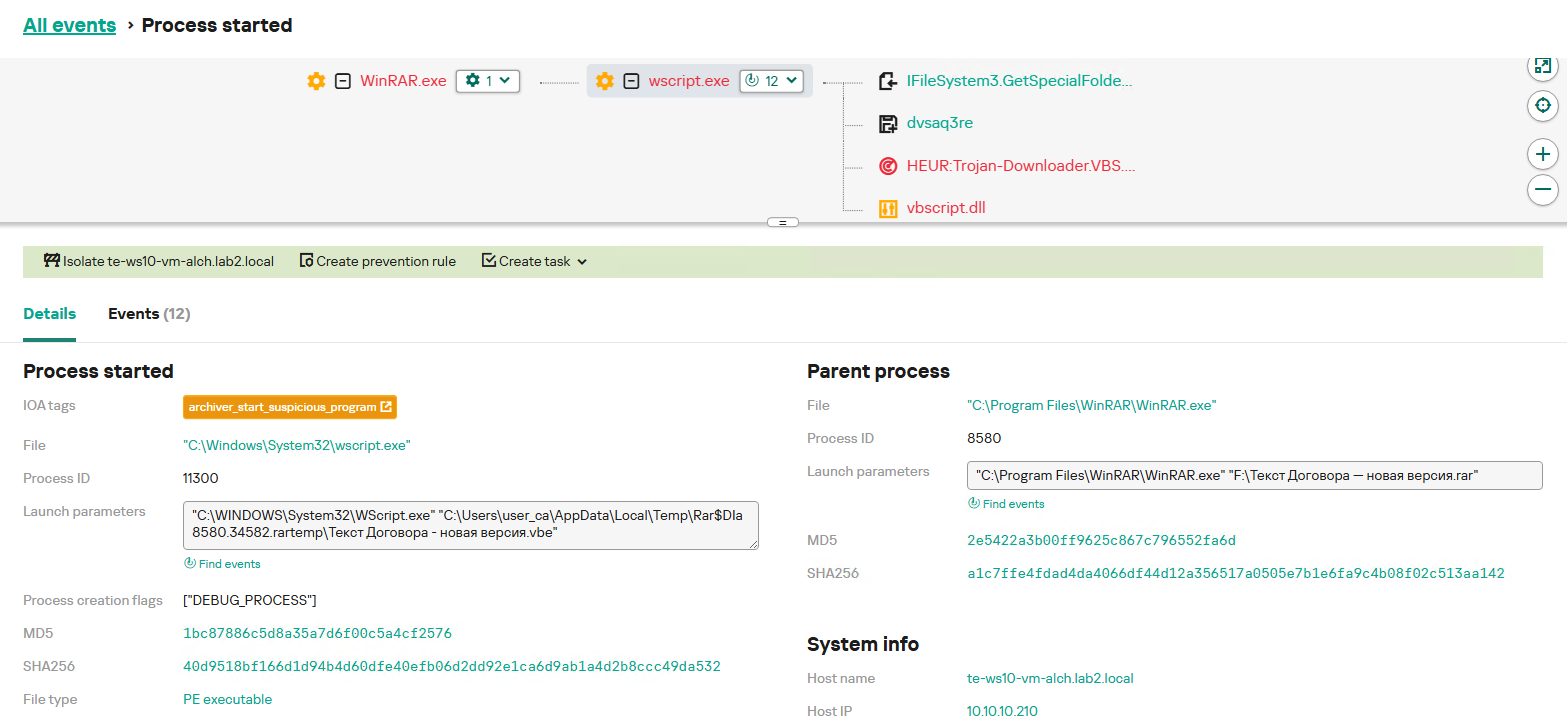The height and width of the screenshot is (718, 1567).
Task: Click the fullscreen expand graph icon
Action: (x=1542, y=66)
